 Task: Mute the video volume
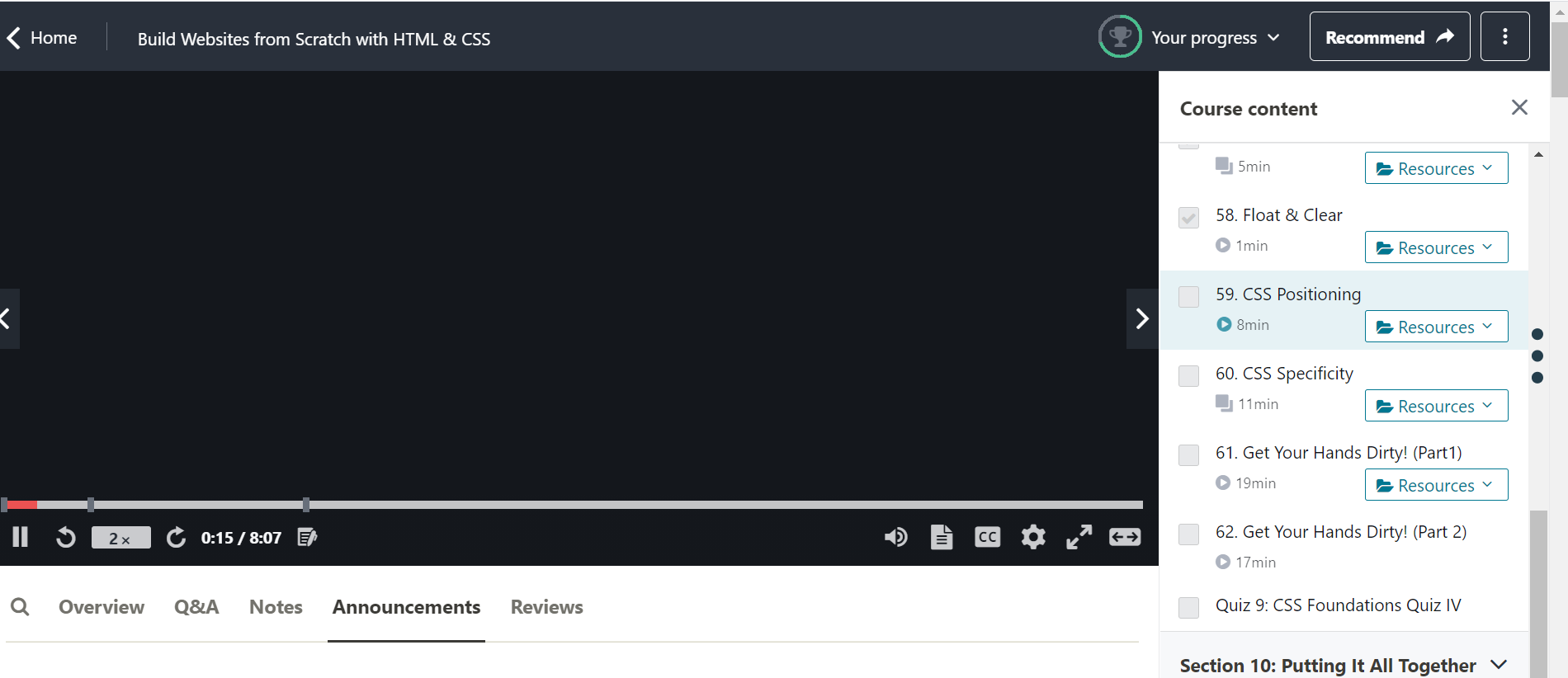tap(895, 538)
